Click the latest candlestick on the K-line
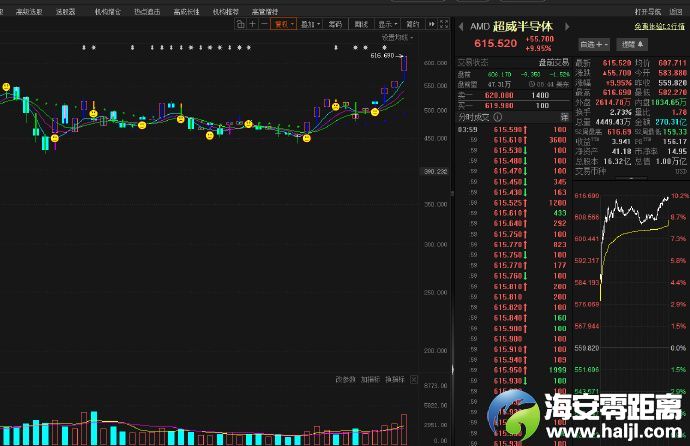This screenshot has width=690, height=446. [404, 64]
